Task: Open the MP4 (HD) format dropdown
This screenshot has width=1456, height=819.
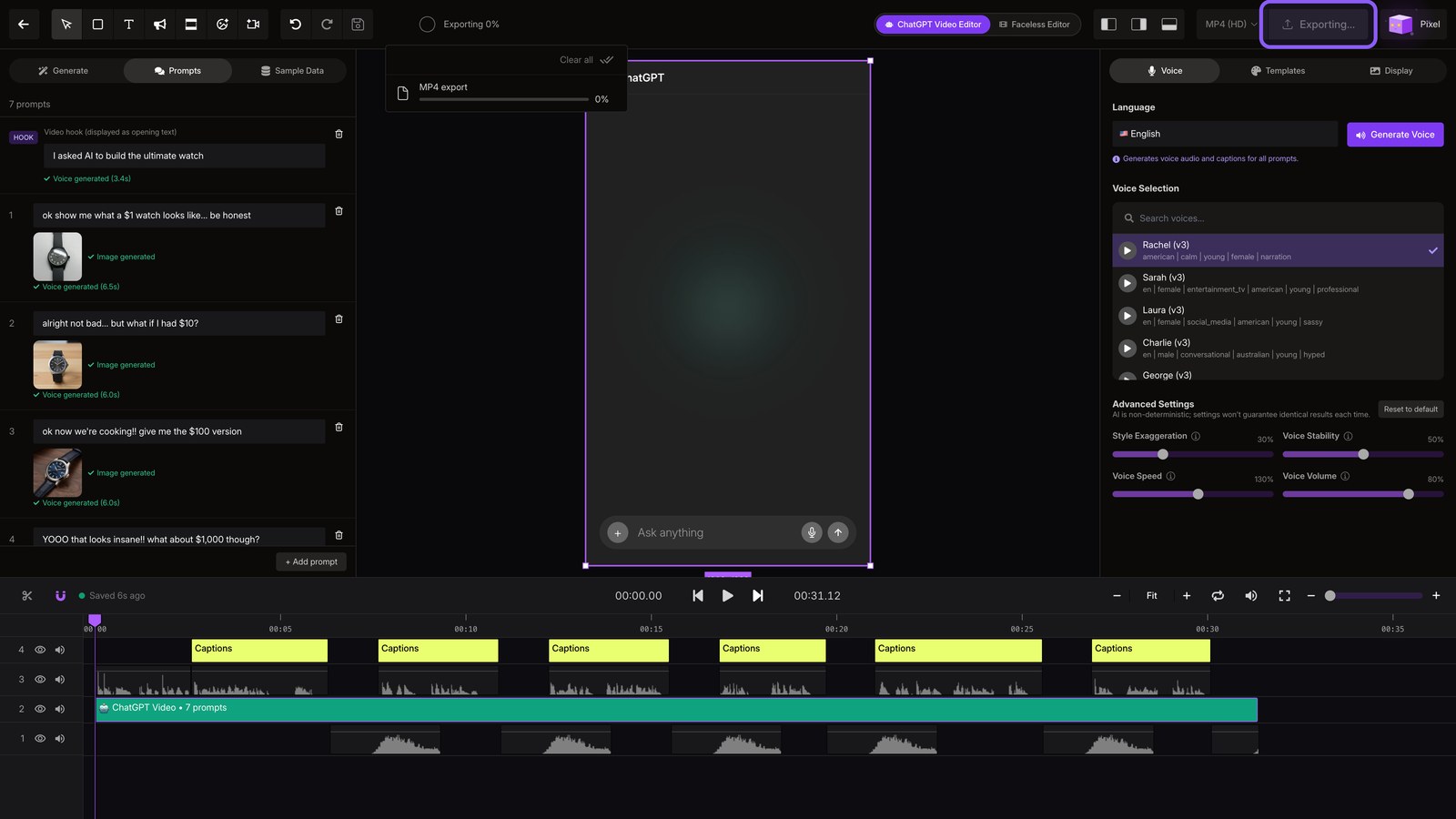Action: coord(1230,25)
